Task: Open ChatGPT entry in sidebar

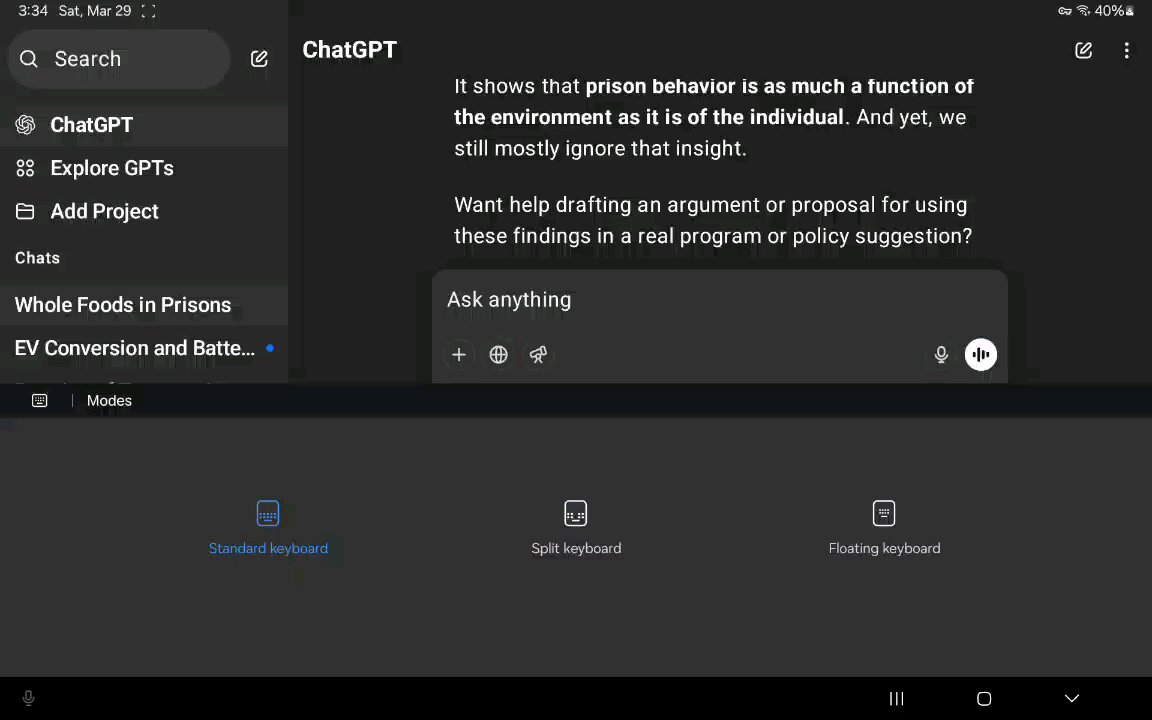Action: pos(144,125)
